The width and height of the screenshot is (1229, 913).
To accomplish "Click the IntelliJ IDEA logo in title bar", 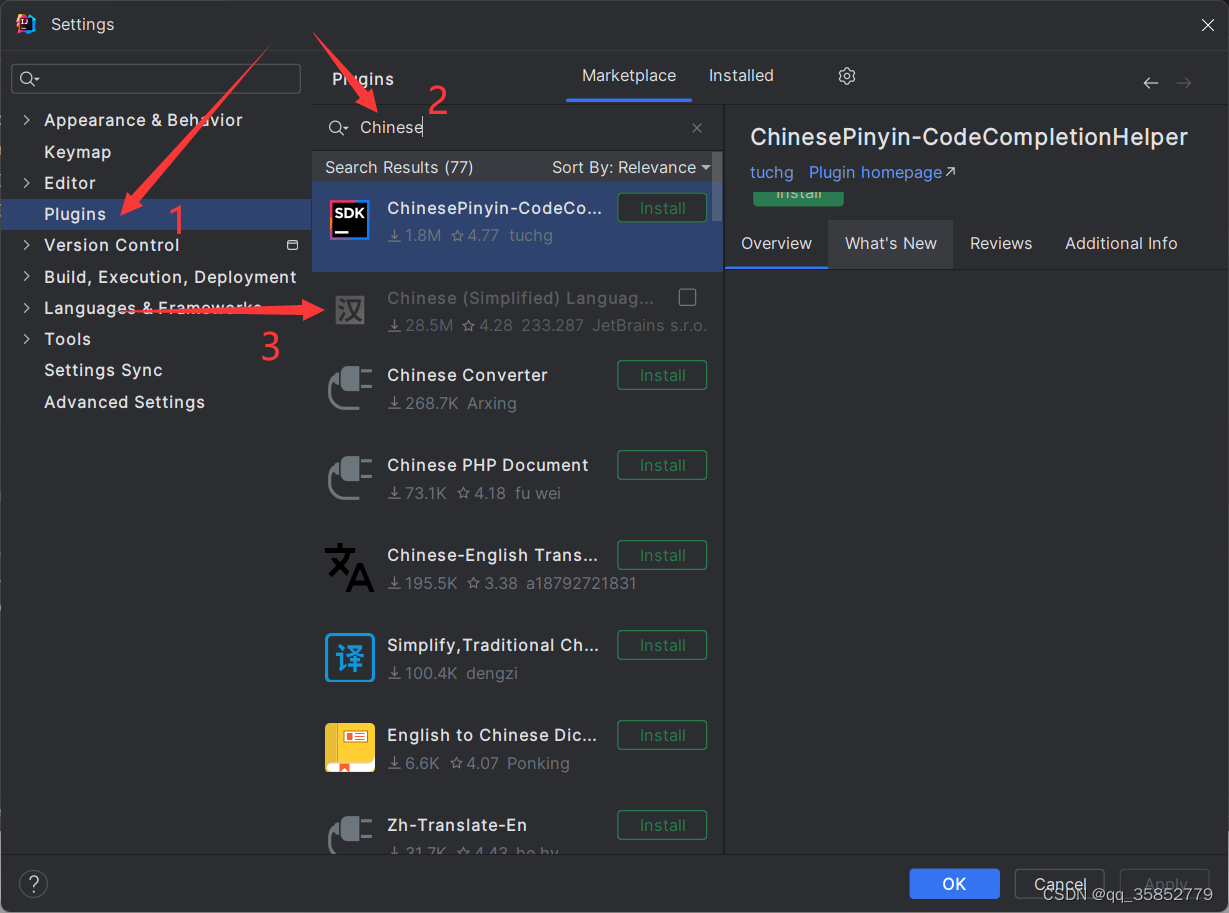I will tap(26, 24).
